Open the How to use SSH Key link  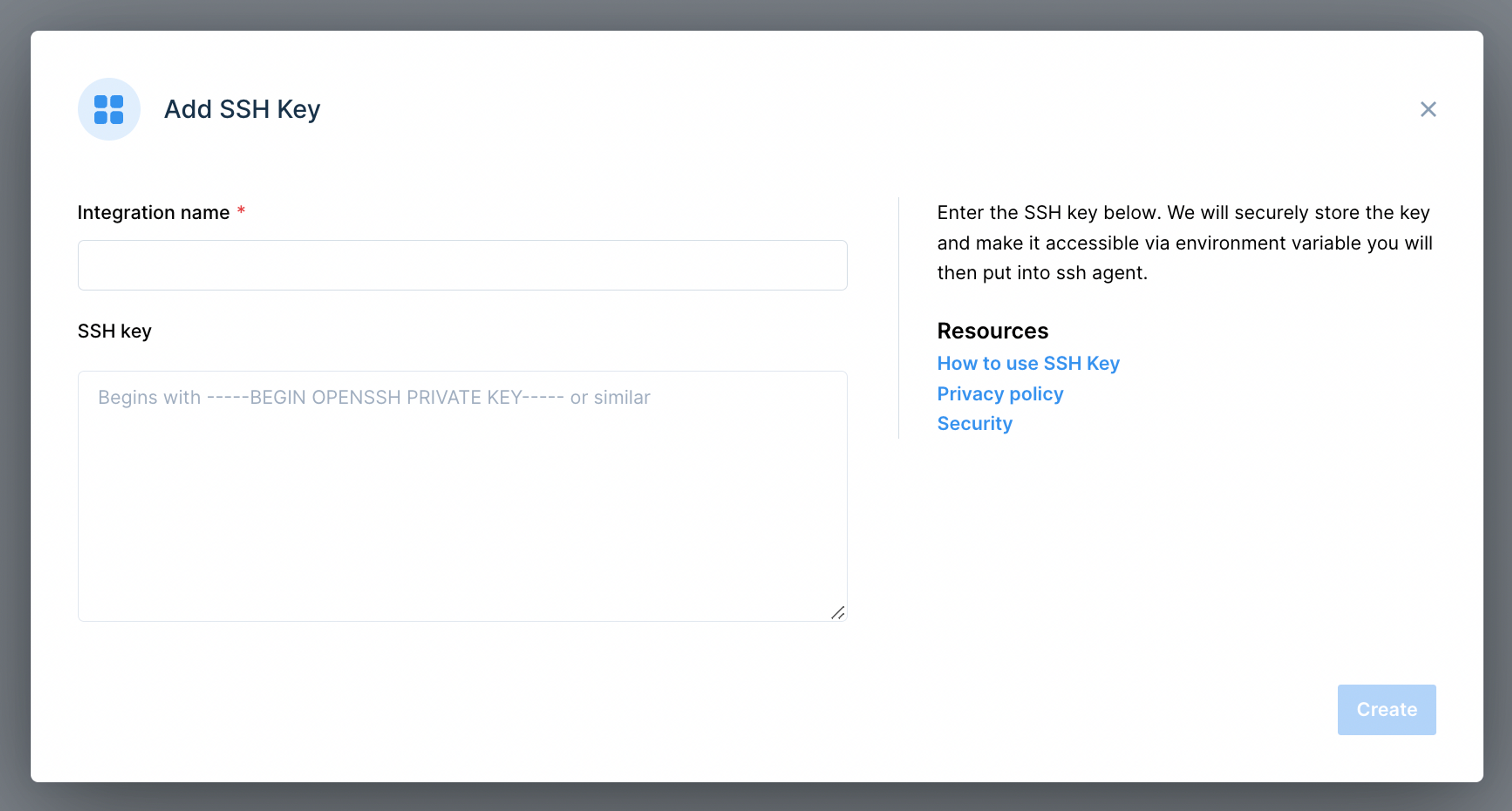point(1028,363)
